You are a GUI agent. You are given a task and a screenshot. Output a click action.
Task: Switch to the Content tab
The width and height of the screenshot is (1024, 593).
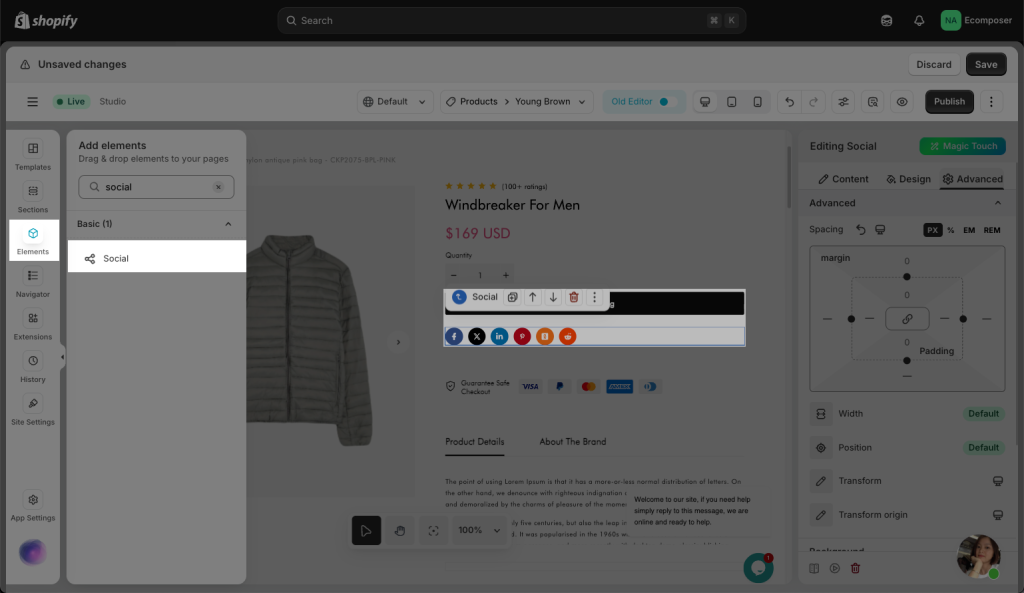point(843,179)
